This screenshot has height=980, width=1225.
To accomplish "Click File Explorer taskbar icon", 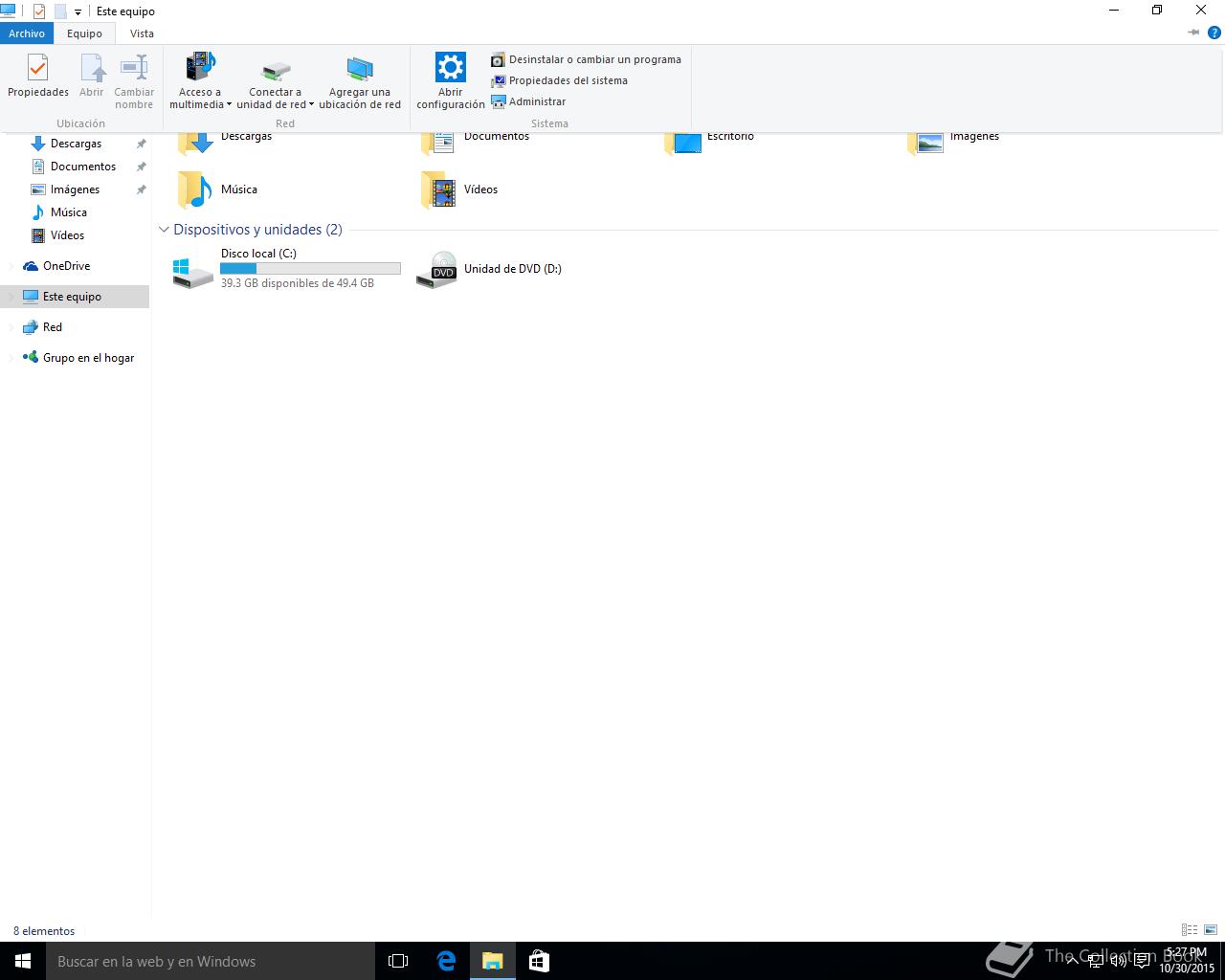I will pyautogui.click(x=493, y=961).
